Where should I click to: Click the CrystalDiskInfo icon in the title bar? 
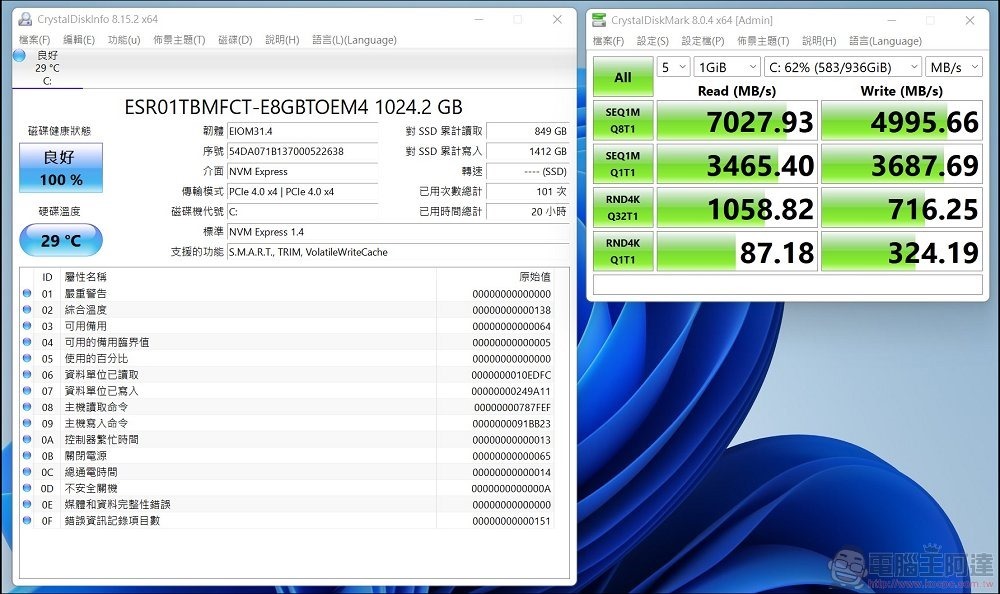pos(28,19)
